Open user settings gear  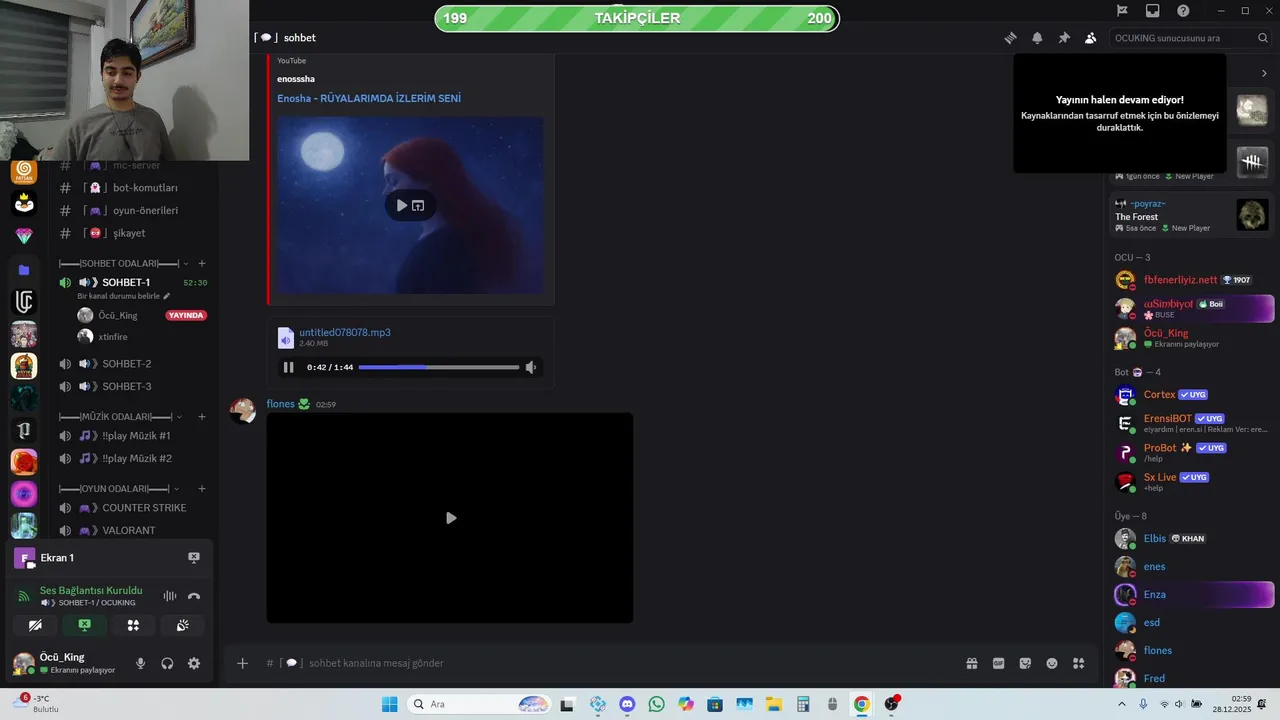coord(194,663)
